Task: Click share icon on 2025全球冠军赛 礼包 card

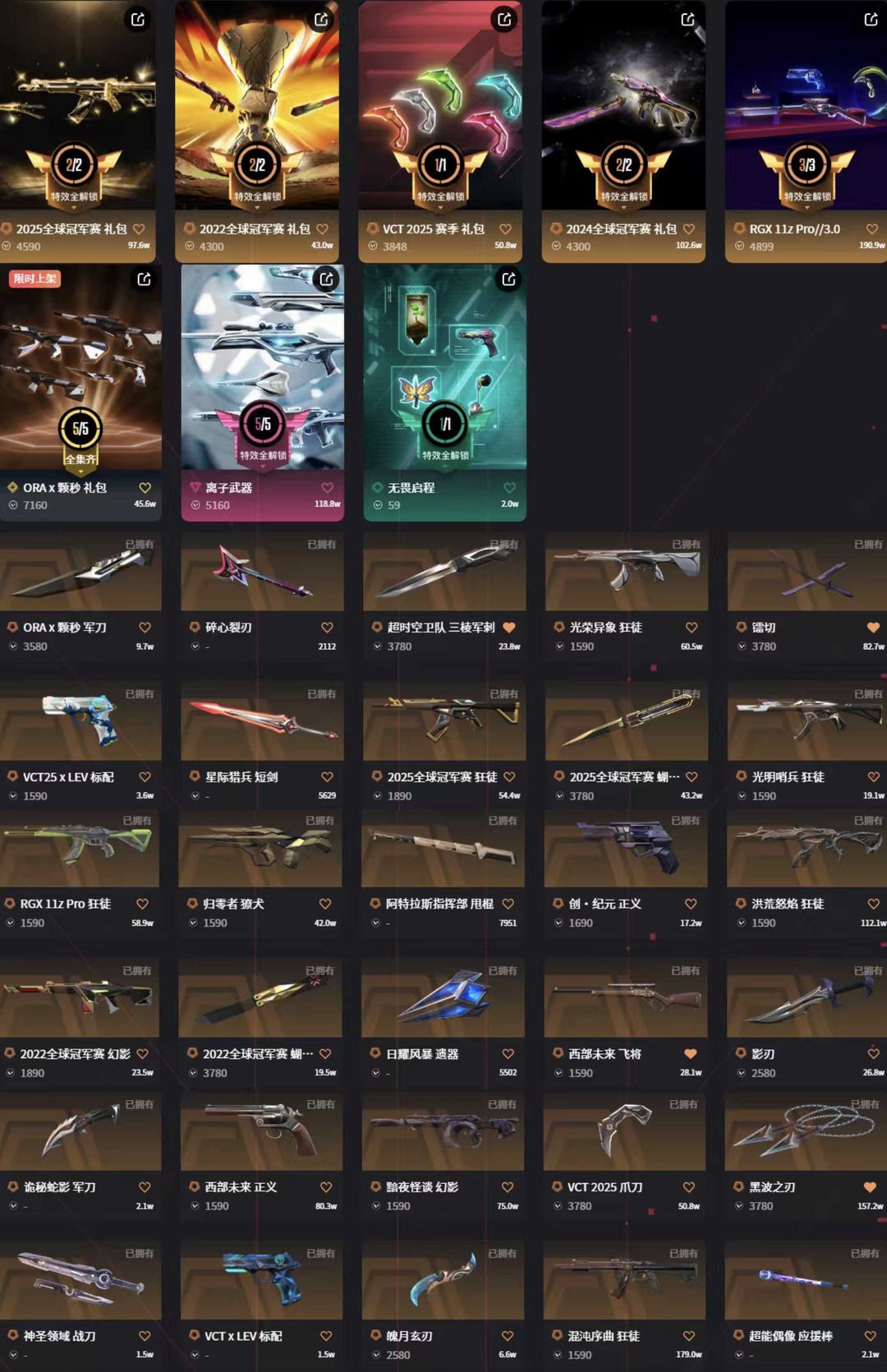Action: (x=138, y=19)
